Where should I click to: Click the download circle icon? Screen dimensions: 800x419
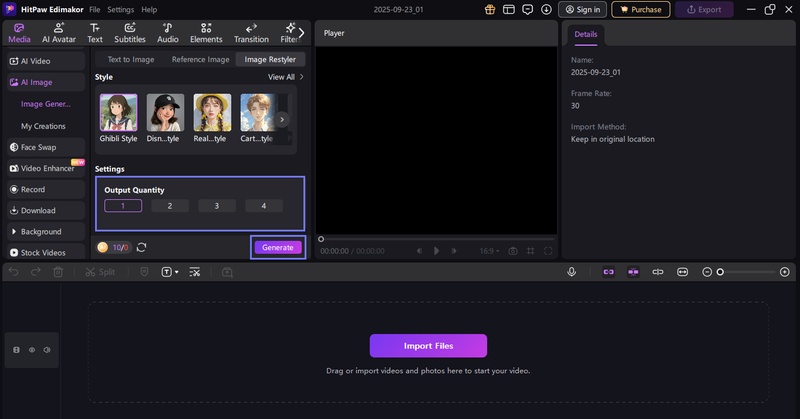(546, 9)
